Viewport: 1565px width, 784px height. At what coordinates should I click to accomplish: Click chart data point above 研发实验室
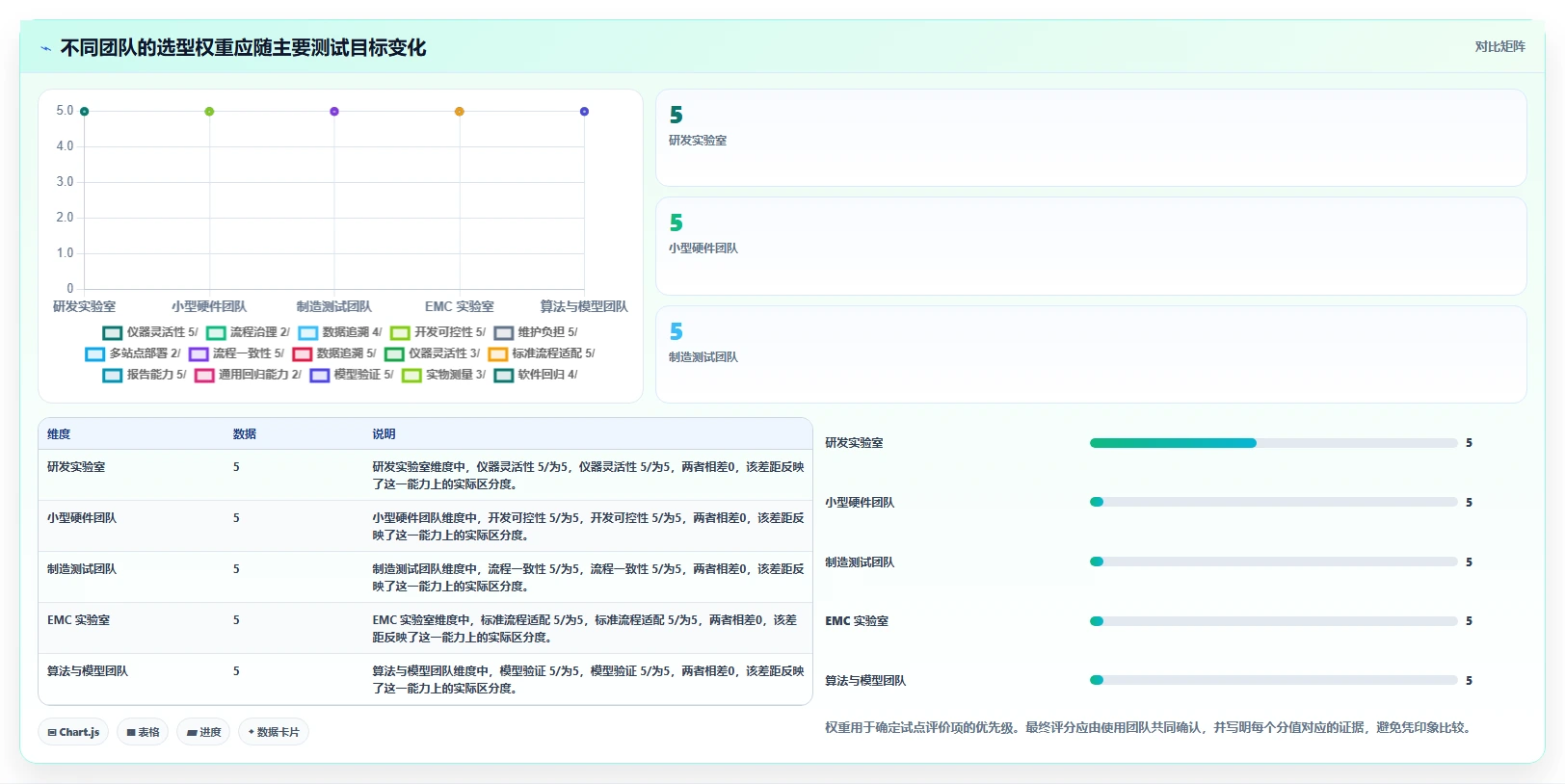85,112
